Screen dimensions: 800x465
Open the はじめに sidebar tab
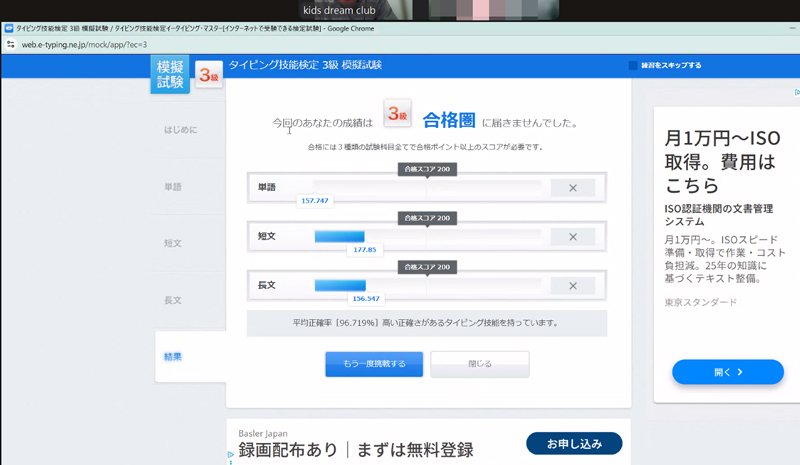click(181, 130)
